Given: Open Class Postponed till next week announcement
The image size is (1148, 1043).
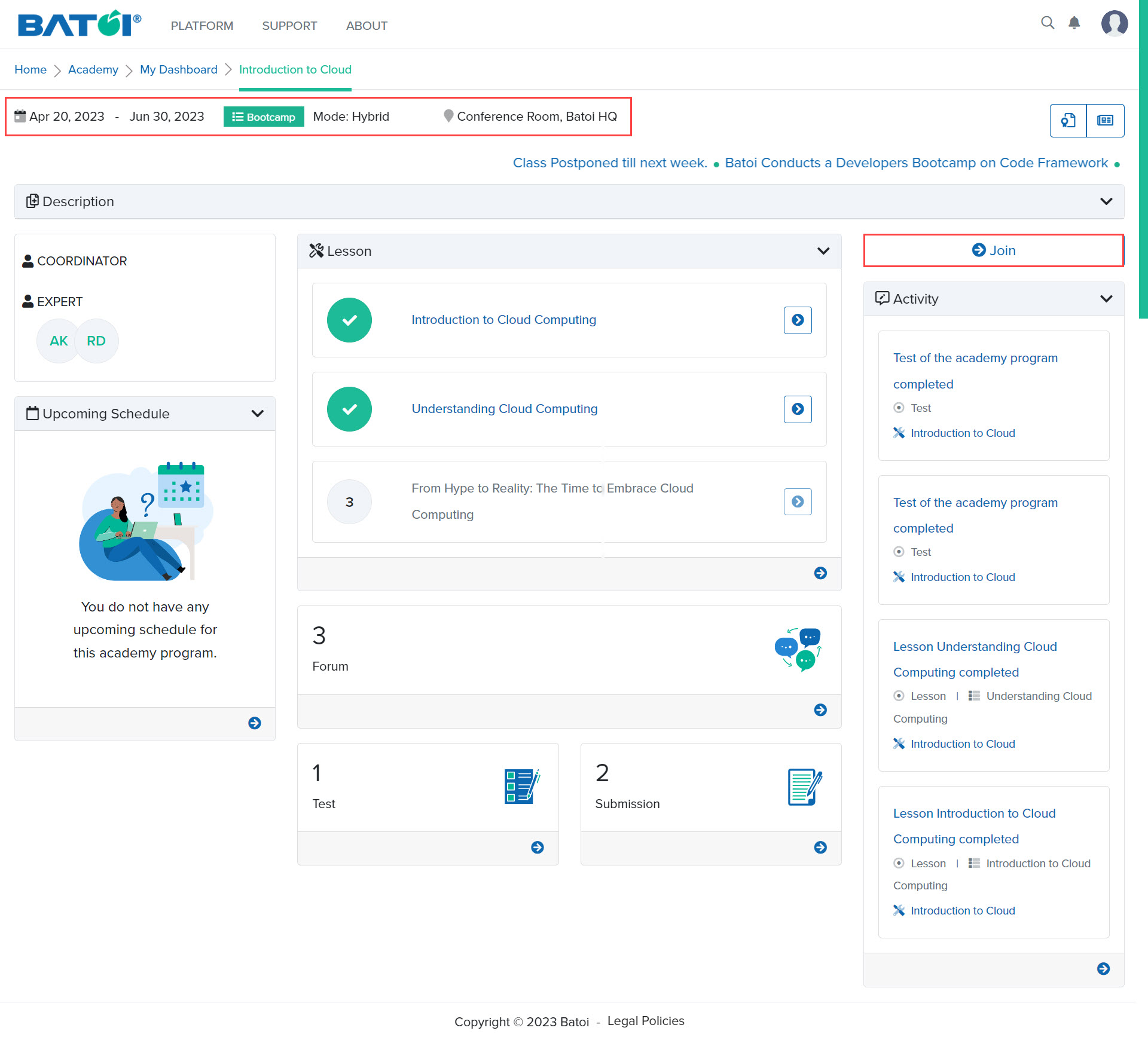Looking at the screenshot, I should tap(610, 163).
